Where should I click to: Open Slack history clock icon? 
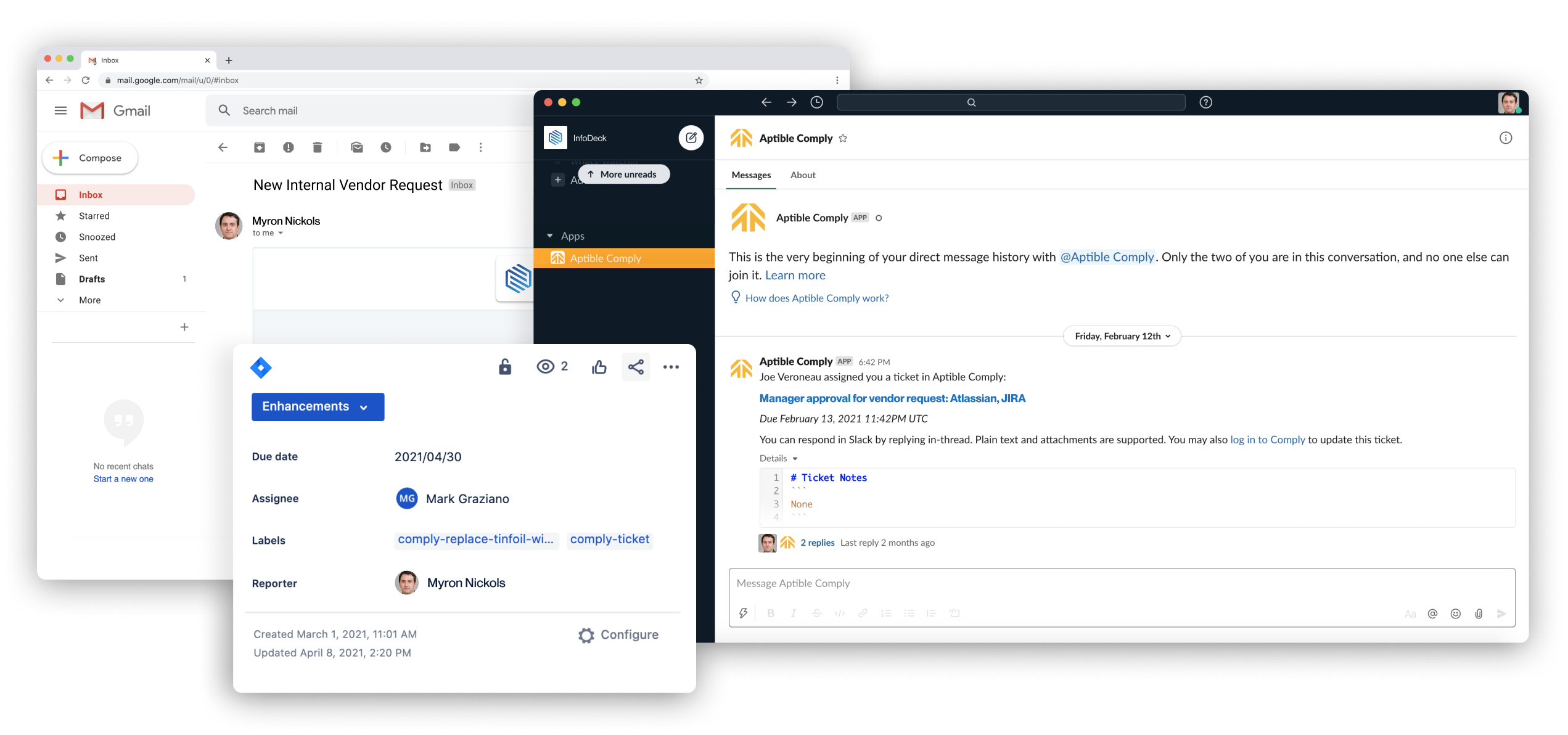tap(817, 102)
